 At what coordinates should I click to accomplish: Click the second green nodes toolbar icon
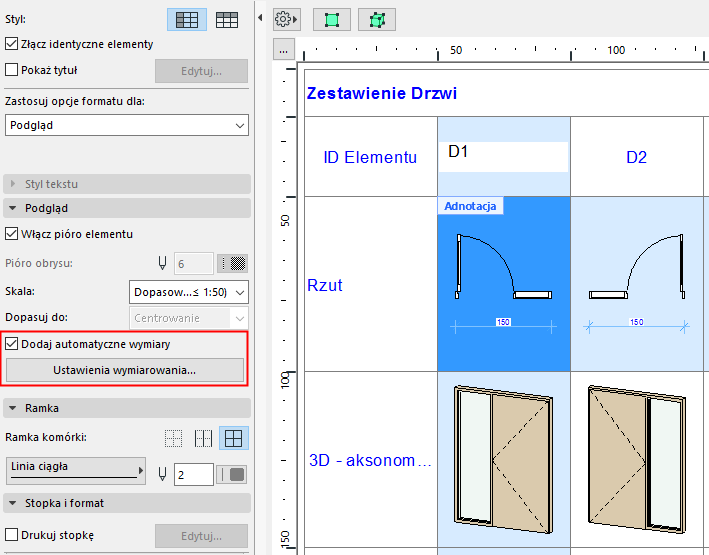(x=376, y=19)
